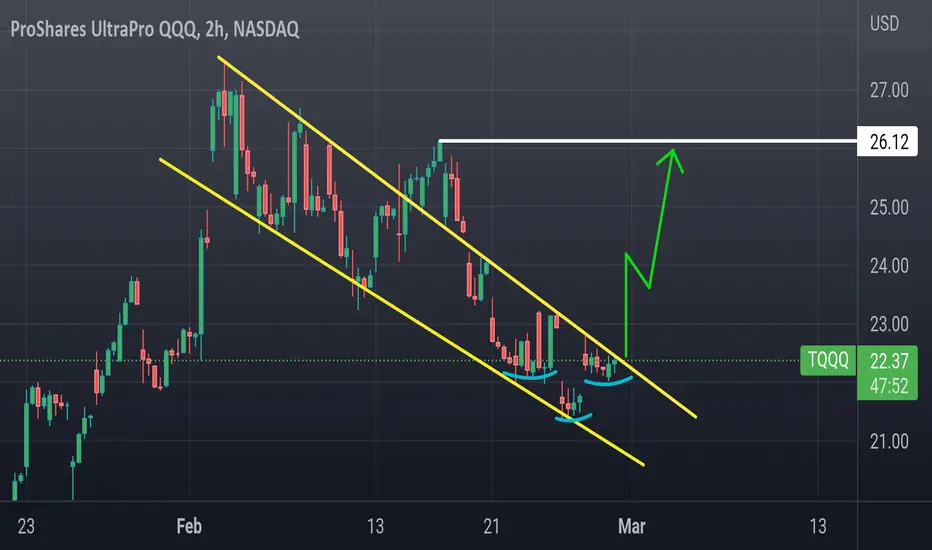932x550 pixels.
Task: Click the ProShares UltraPro QQQ chart title
Action: pyautogui.click(x=155, y=29)
